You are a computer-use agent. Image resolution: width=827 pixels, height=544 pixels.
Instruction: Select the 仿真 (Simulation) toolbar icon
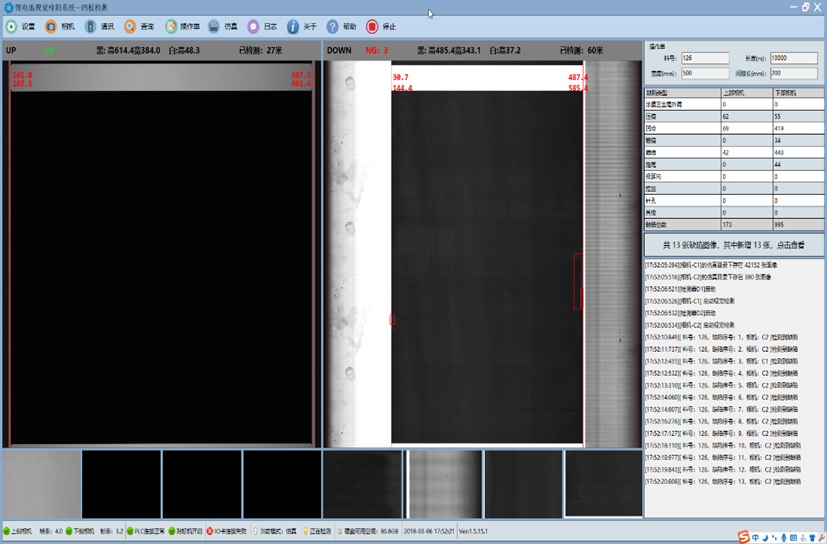pos(224,27)
